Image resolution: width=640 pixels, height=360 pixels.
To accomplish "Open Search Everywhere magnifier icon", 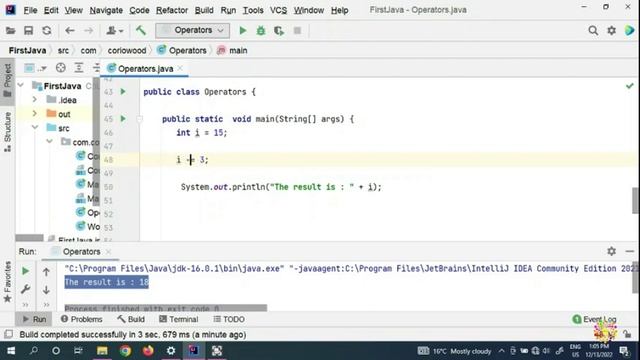I will point(593,31).
